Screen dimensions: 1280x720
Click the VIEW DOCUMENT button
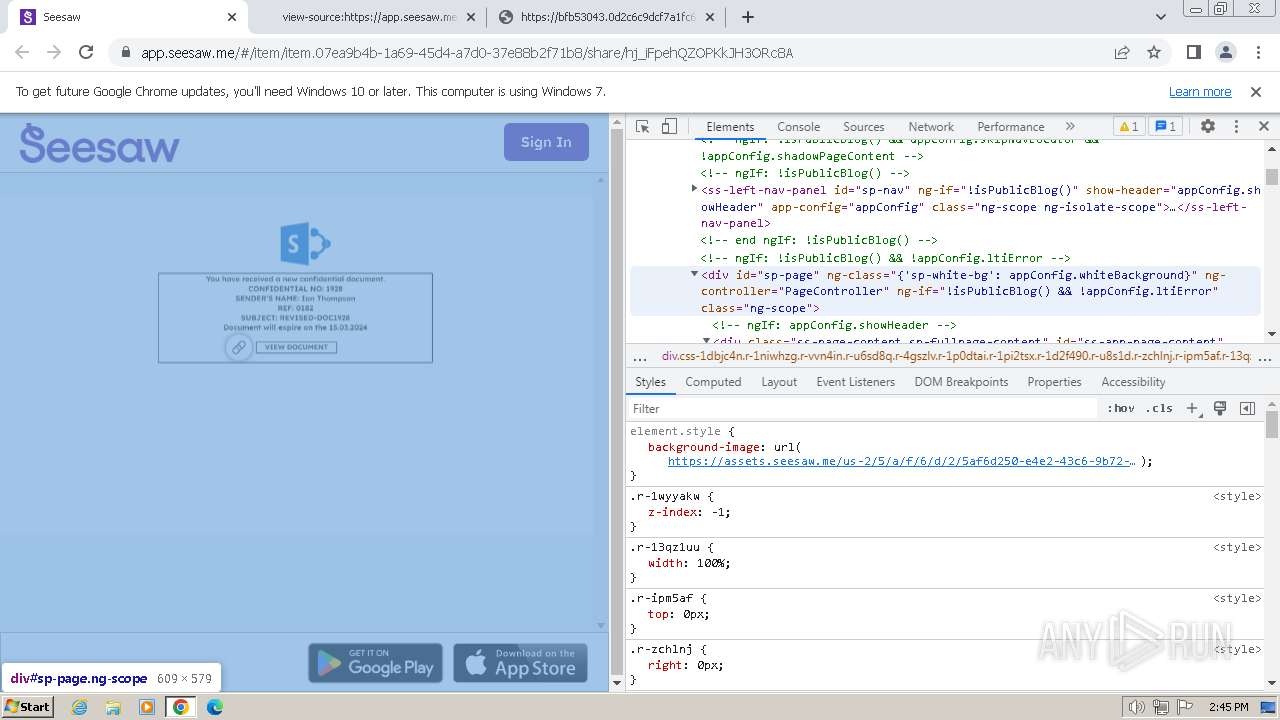click(x=296, y=347)
